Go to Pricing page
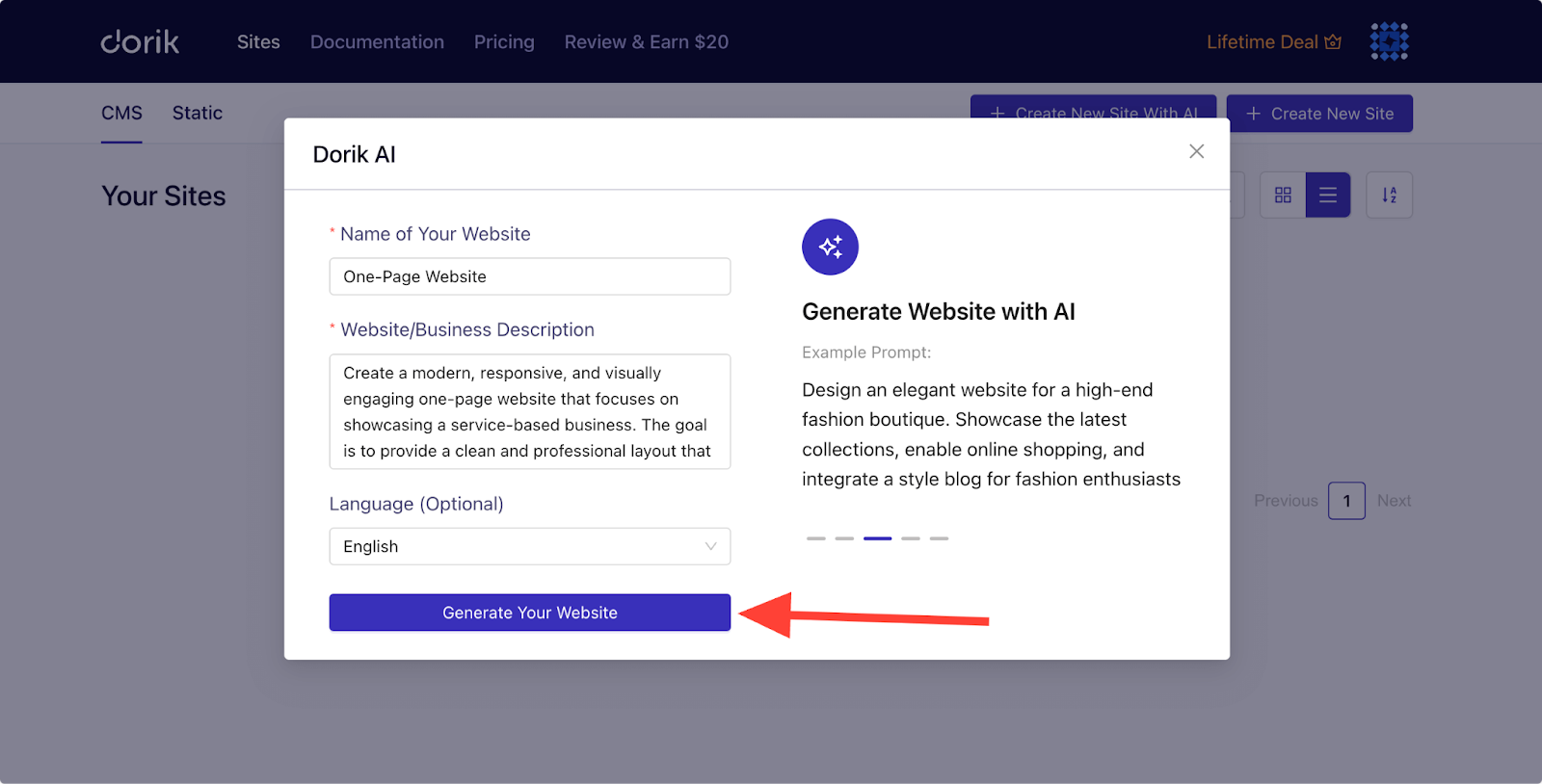Viewport: 1542px width, 784px height. (x=504, y=41)
